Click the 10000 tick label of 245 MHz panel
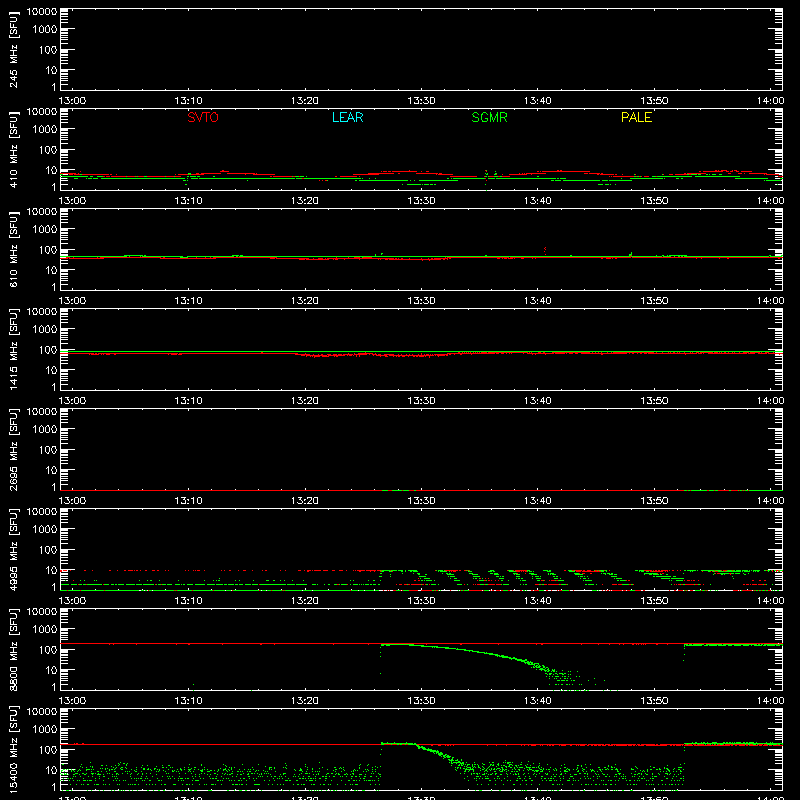Screen dimensions: 800x800 [42, 12]
